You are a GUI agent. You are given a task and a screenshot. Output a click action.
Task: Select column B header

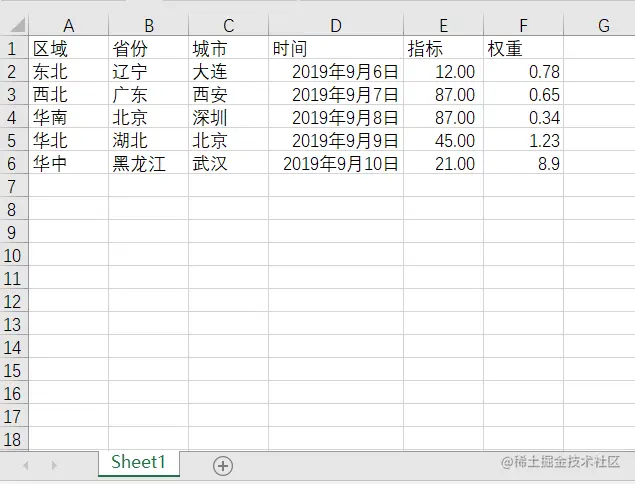[149, 25]
